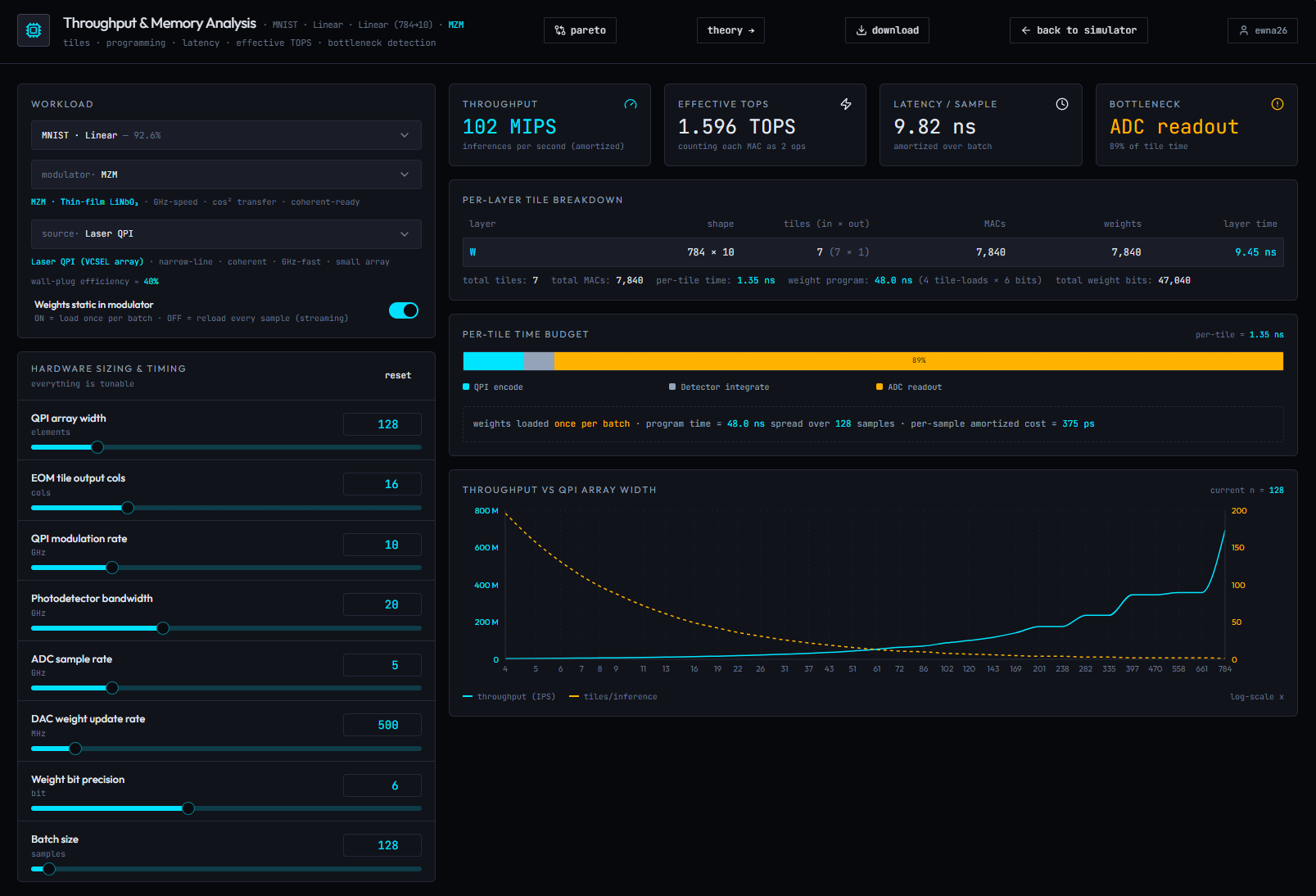The height and width of the screenshot is (896, 1316).
Task: Go to the theory page
Action: tap(731, 30)
